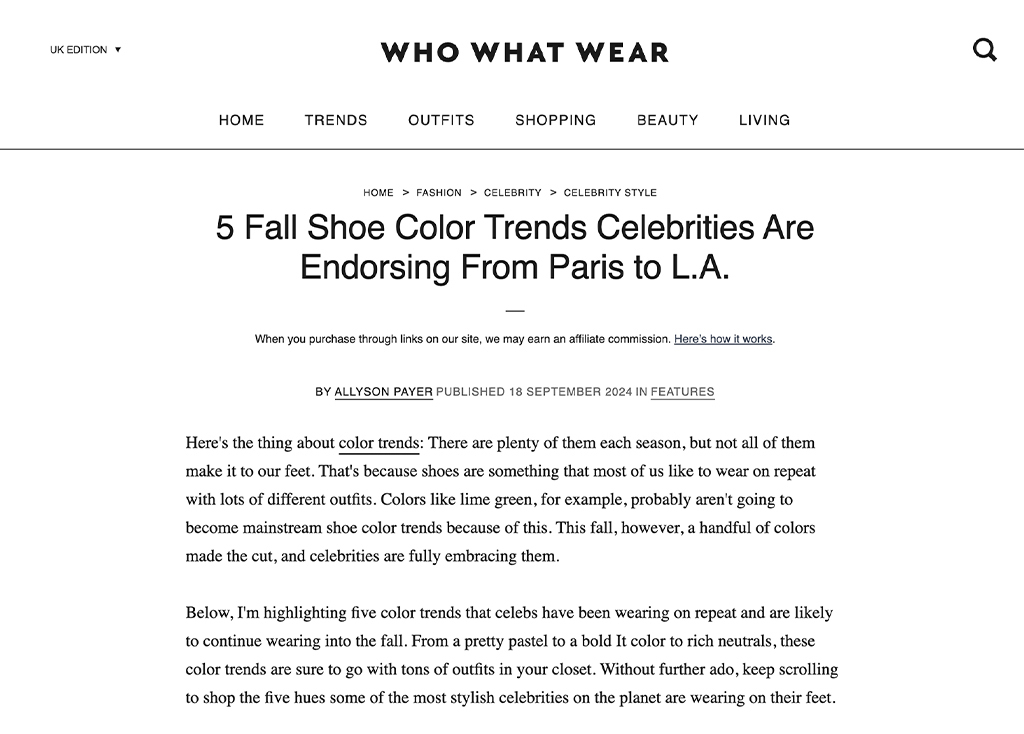Open the Beauty navigation section

coord(667,120)
